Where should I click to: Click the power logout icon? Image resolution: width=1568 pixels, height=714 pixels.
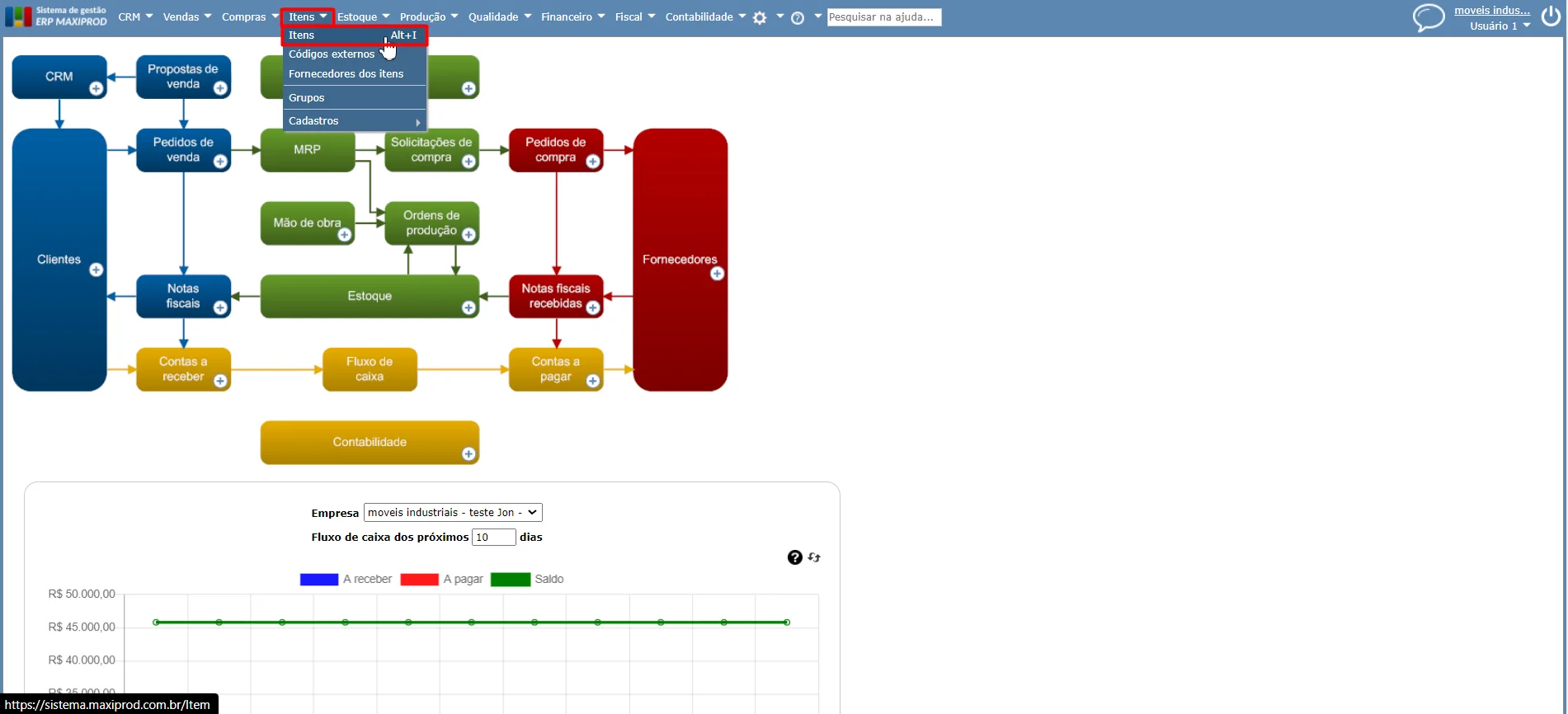point(1551,17)
